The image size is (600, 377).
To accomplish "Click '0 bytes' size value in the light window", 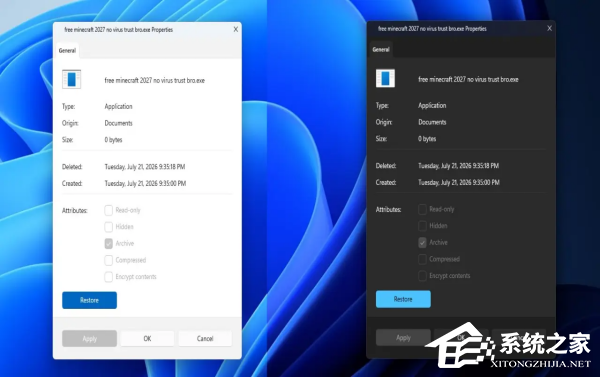I will pyautogui.click(x=114, y=140).
